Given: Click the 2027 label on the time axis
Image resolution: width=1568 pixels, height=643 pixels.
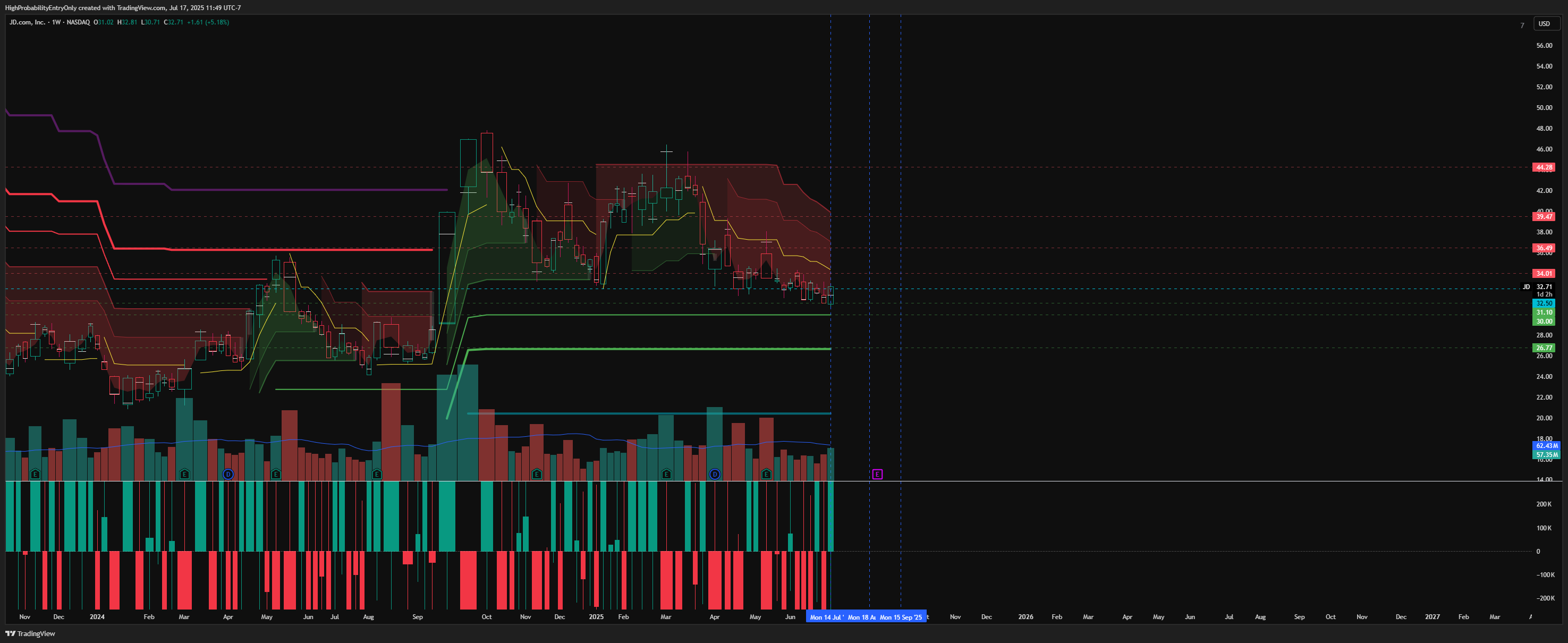Looking at the screenshot, I should pyautogui.click(x=1433, y=617).
